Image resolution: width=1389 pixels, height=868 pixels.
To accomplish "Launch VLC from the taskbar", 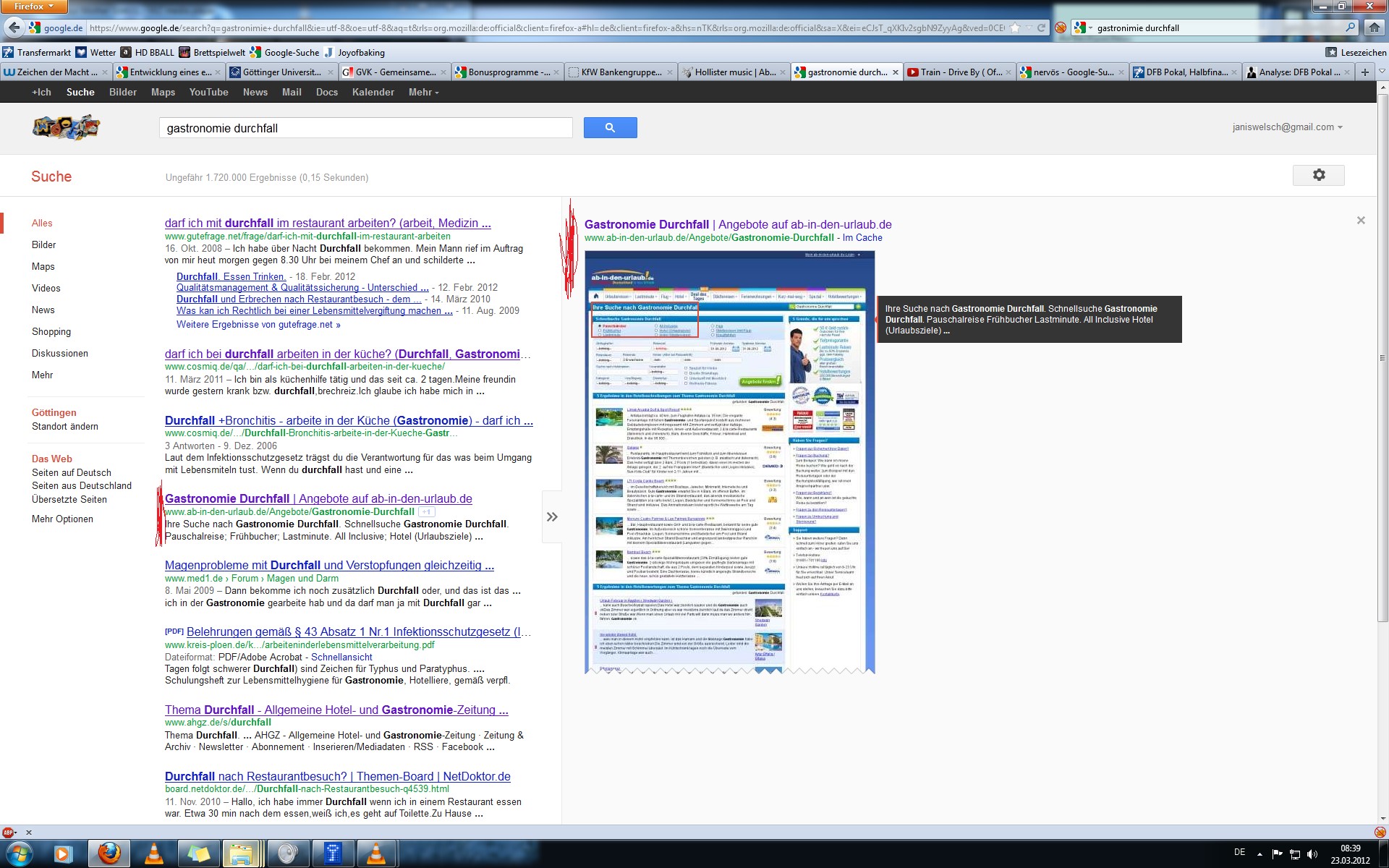I will coord(154,854).
